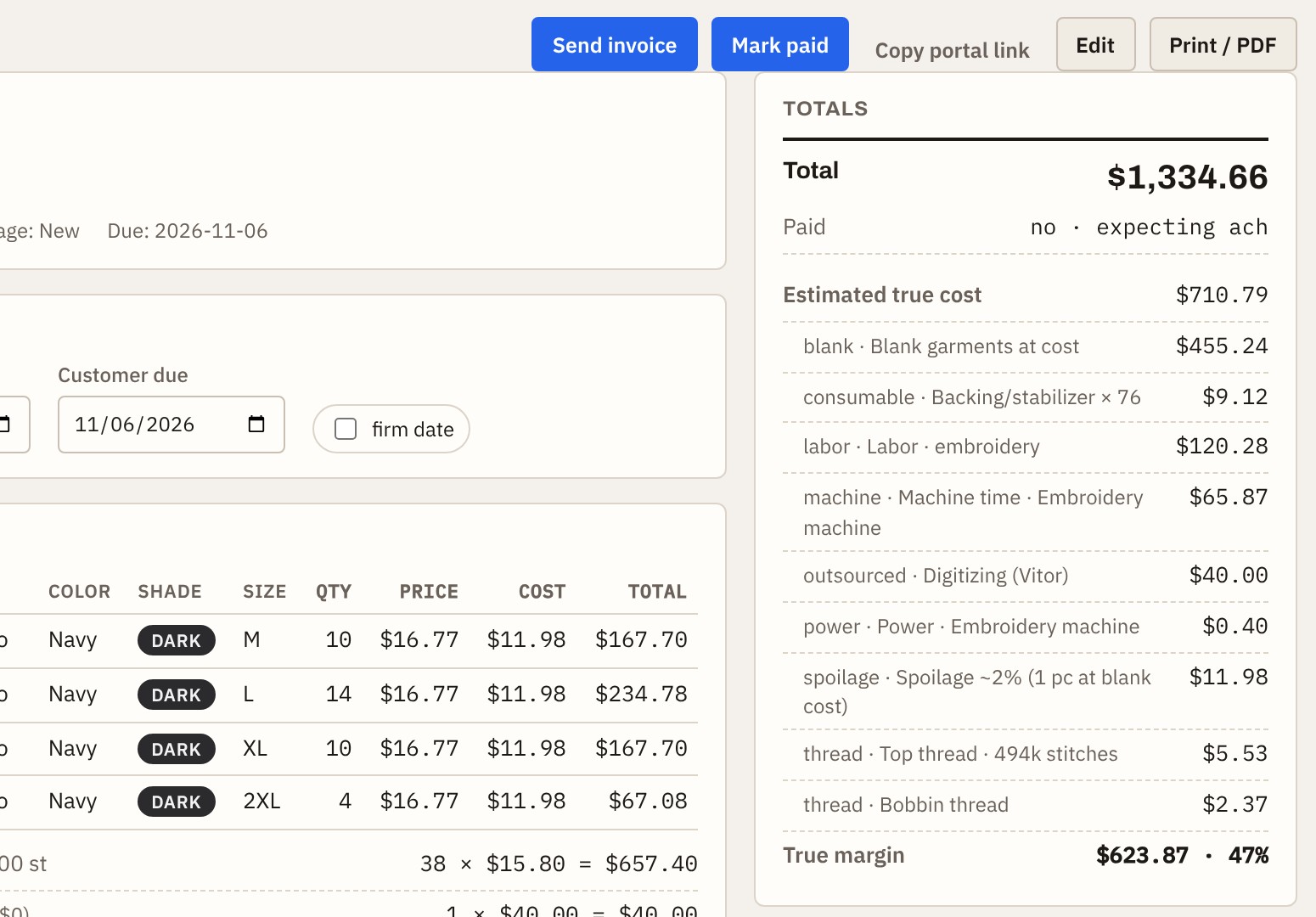The width and height of the screenshot is (1316, 917).
Task: Click quantity 4 in the 2XL row
Action: point(345,801)
